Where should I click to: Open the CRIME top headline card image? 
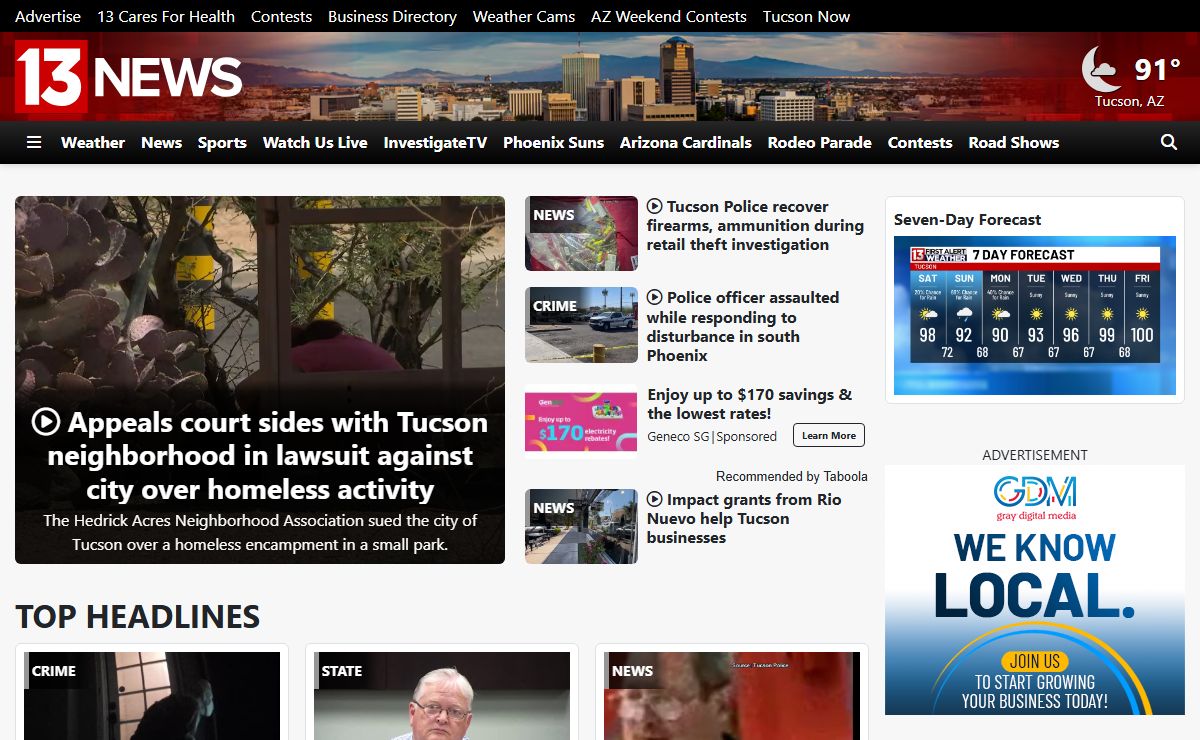[x=152, y=696]
